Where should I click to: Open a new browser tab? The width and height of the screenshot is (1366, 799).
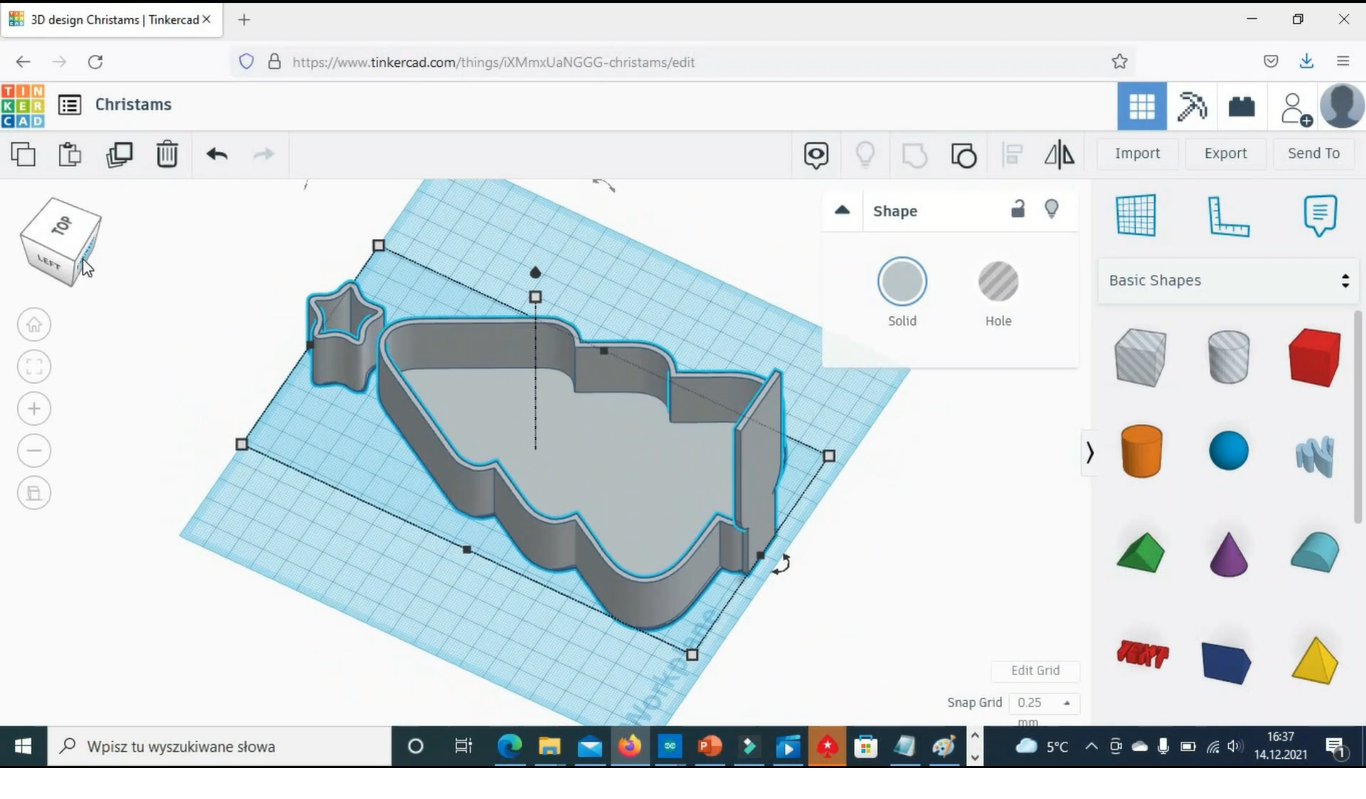click(x=244, y=19)
